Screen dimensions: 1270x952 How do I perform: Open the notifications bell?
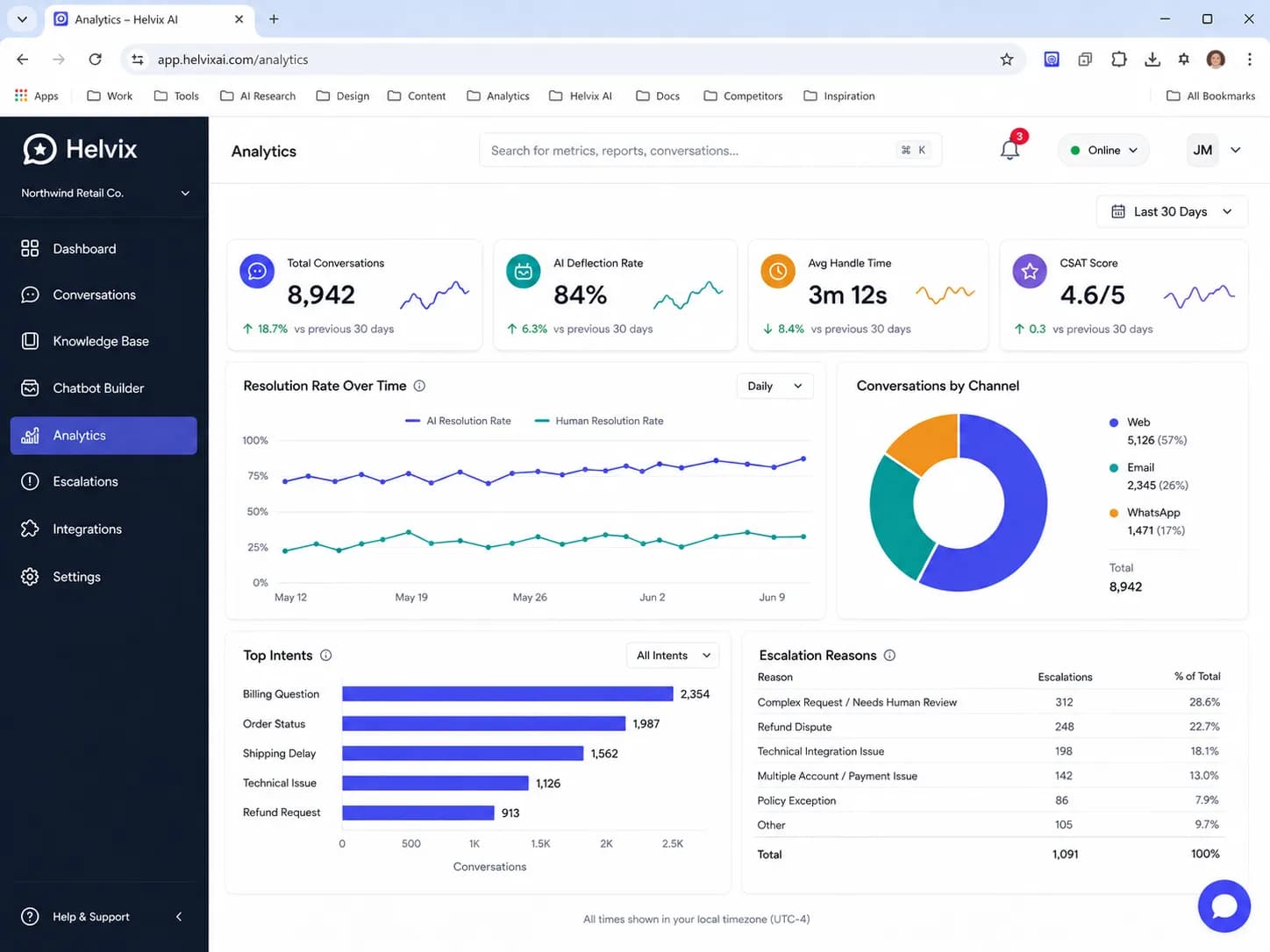tap(1010, 150)
